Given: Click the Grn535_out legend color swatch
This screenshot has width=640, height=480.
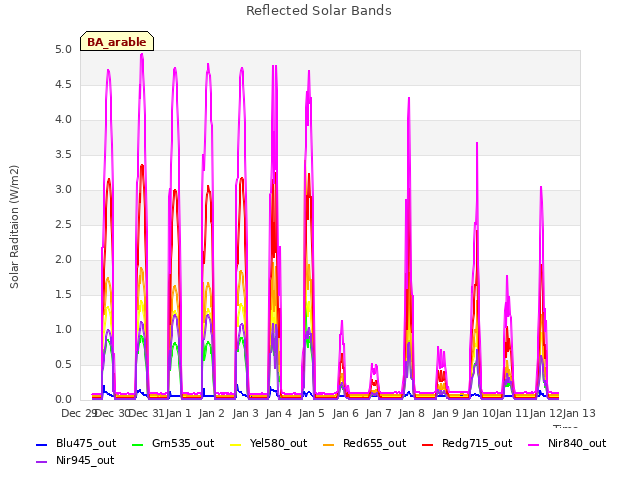Looking at the screenshot, I should (138, 444).
